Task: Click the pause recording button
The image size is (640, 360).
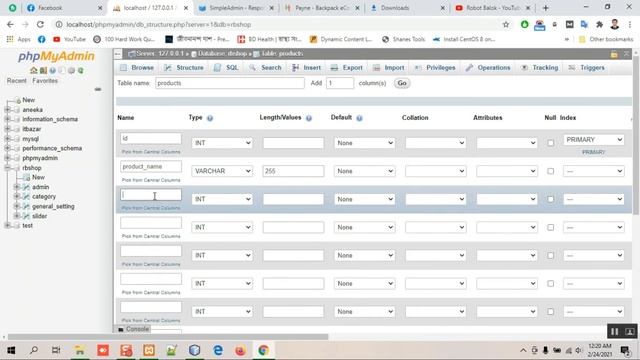Action: (615, 331)
